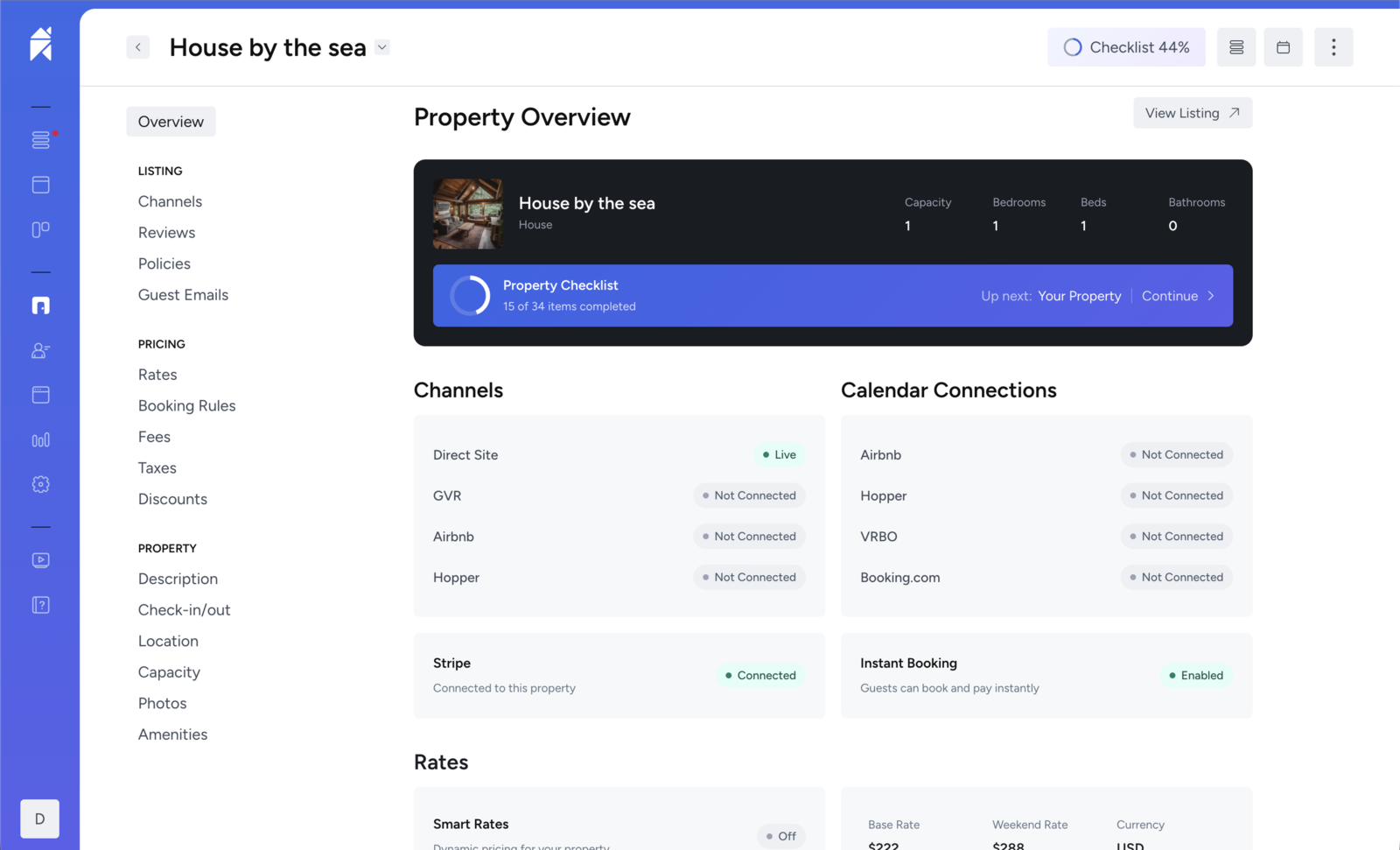The height and width of the screenshot is (850, 1400).
Task: Open Taxes menu item
Action: tap(157, 468)
